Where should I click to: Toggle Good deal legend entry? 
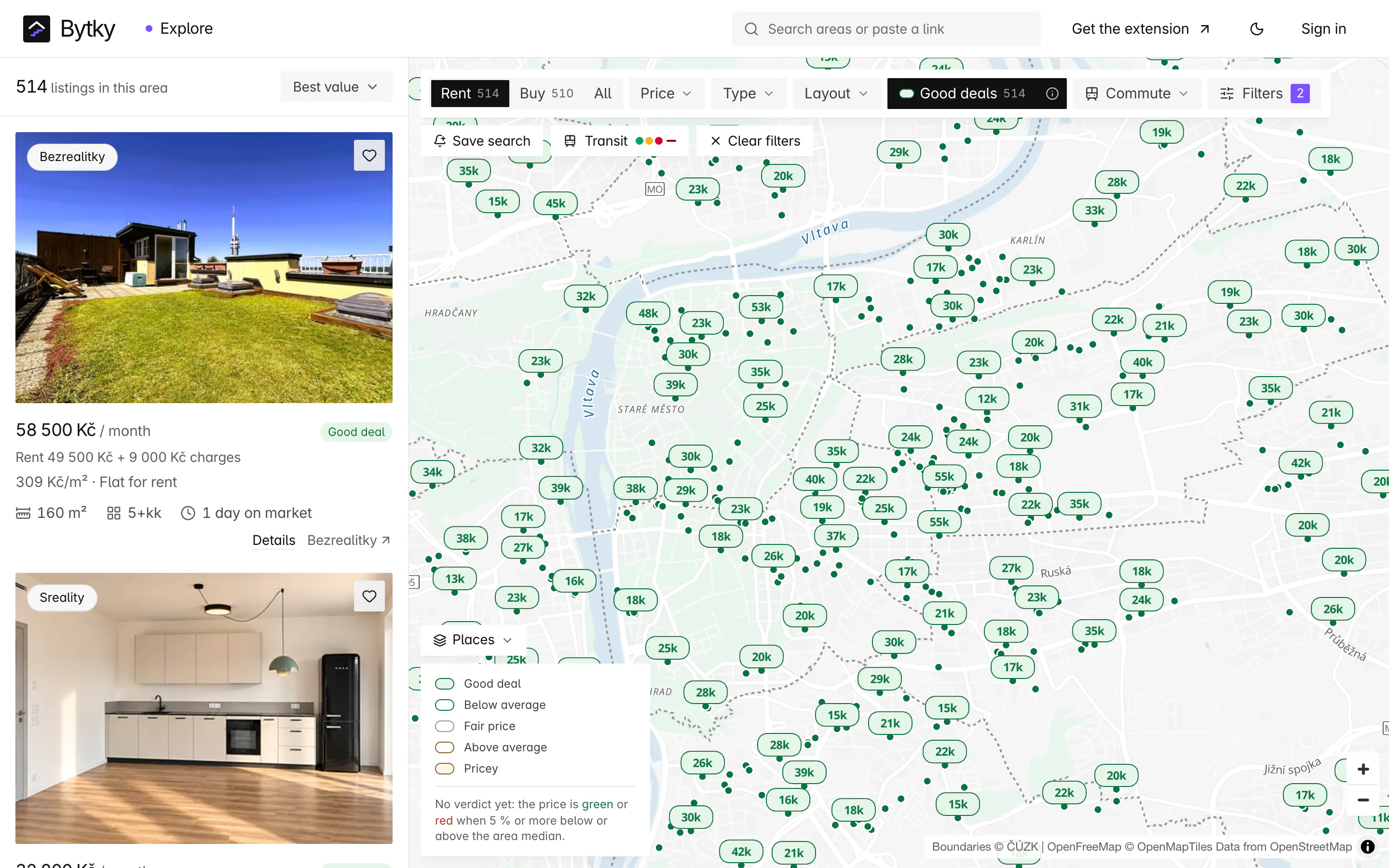pos(477,684)
